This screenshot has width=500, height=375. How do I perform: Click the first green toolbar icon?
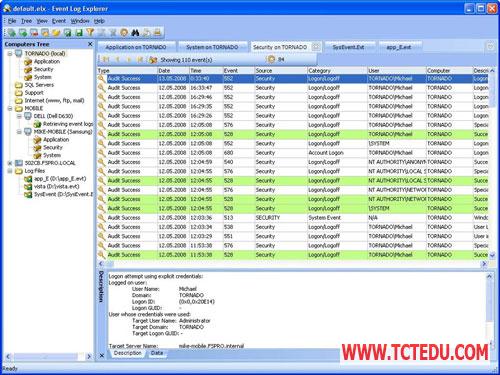point(12,32)
